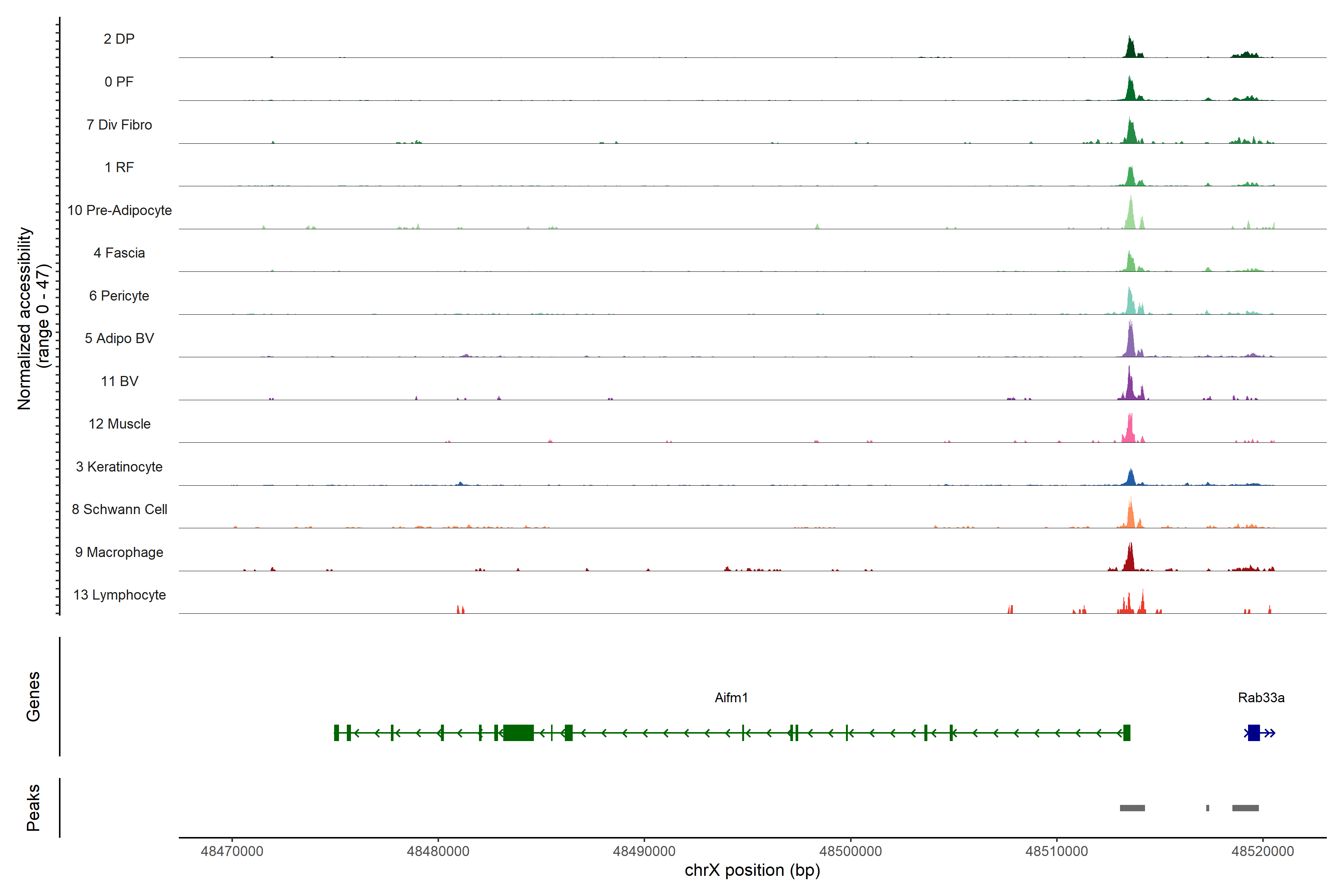Click the Peaks panel label
1344x896 pixels.
(x=33, y=808)
